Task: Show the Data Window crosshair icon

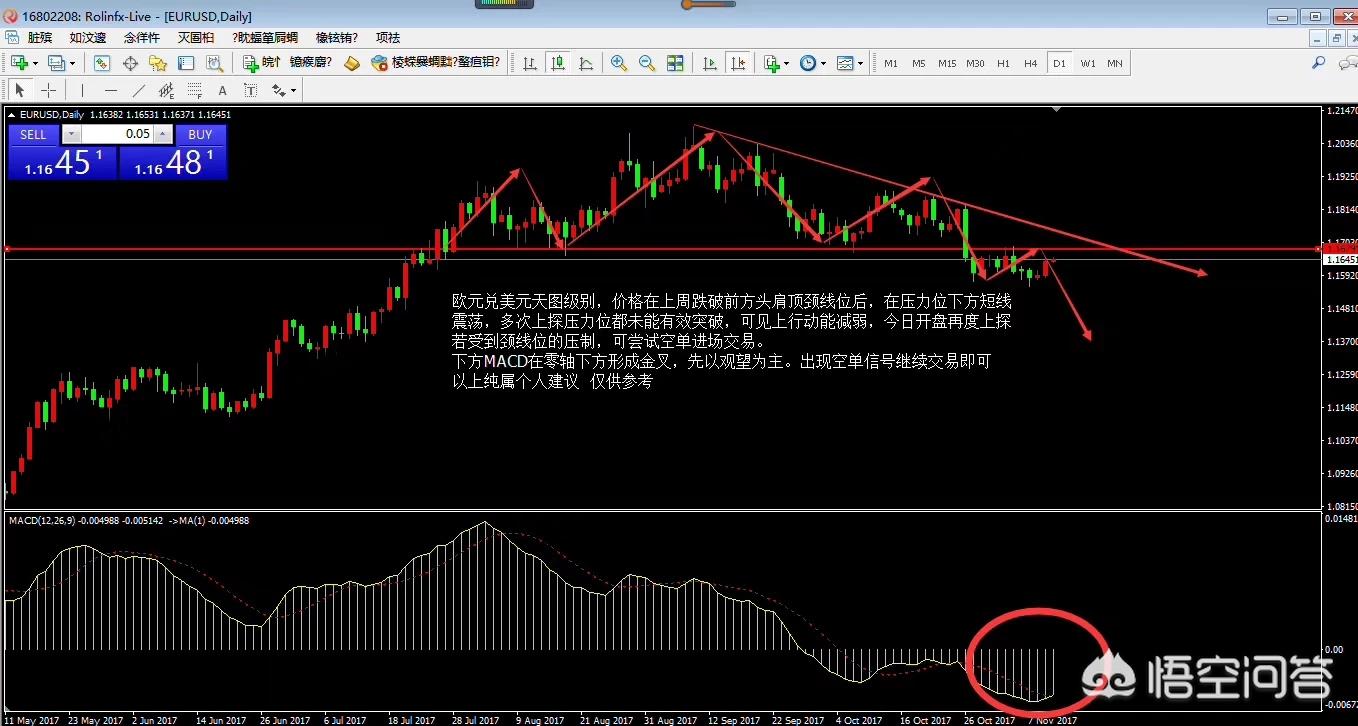Action: (130, 63)
